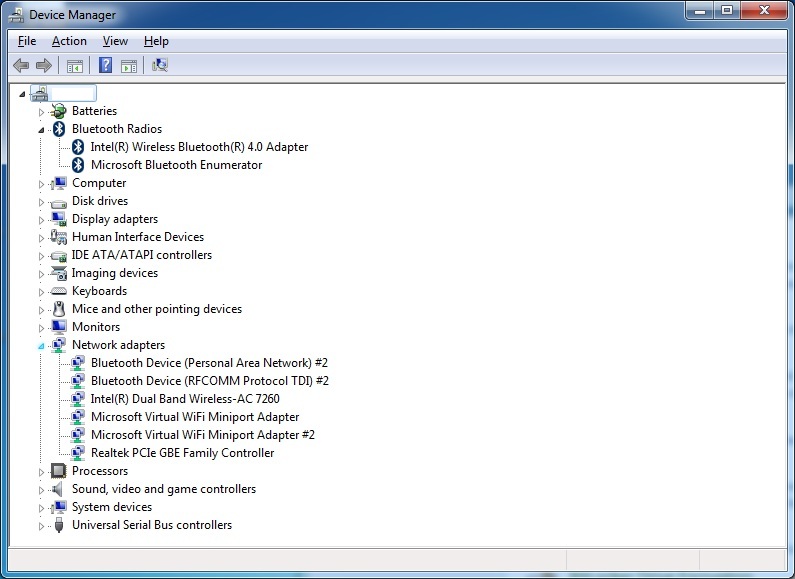The image size is (795, 579).
Task: Click the Imaging devices camera icon
Action: coord(59,273)
